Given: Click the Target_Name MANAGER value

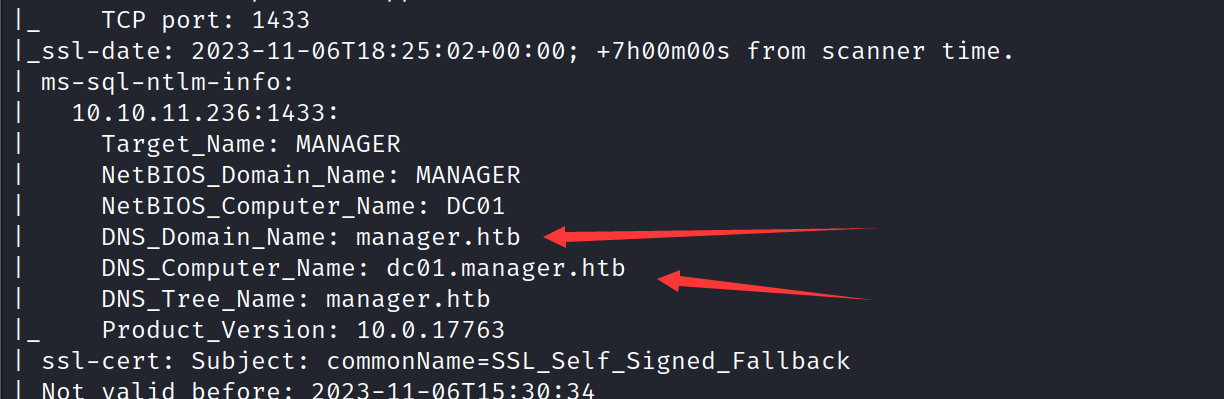Looking at the screenshot, I should [348, 144].
